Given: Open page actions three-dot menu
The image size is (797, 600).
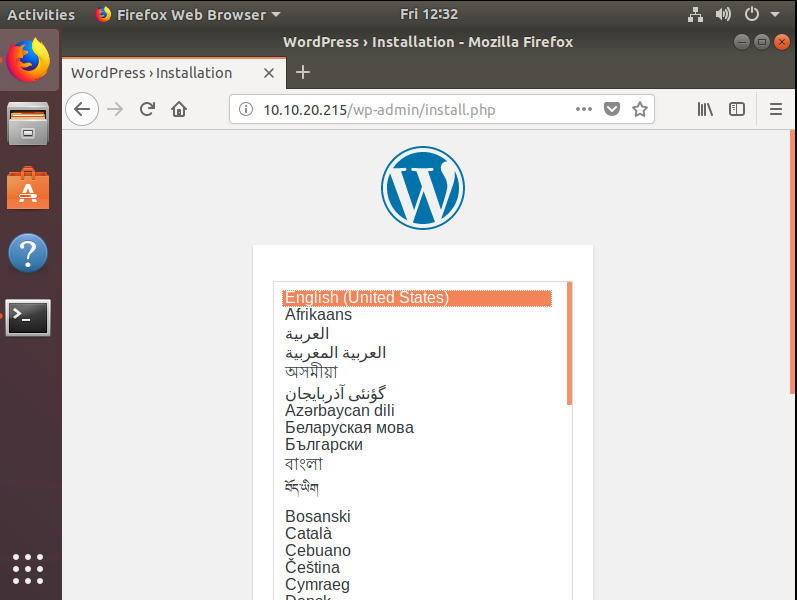Looking at the screenshot, I should pyautogui.click(x=584, y=109).
